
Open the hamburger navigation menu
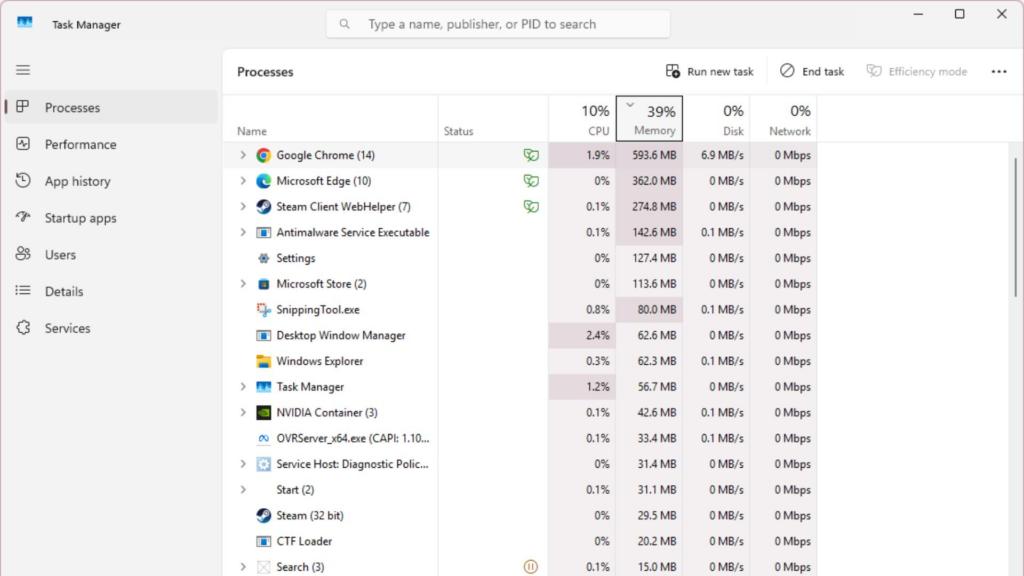coord(23,70)
